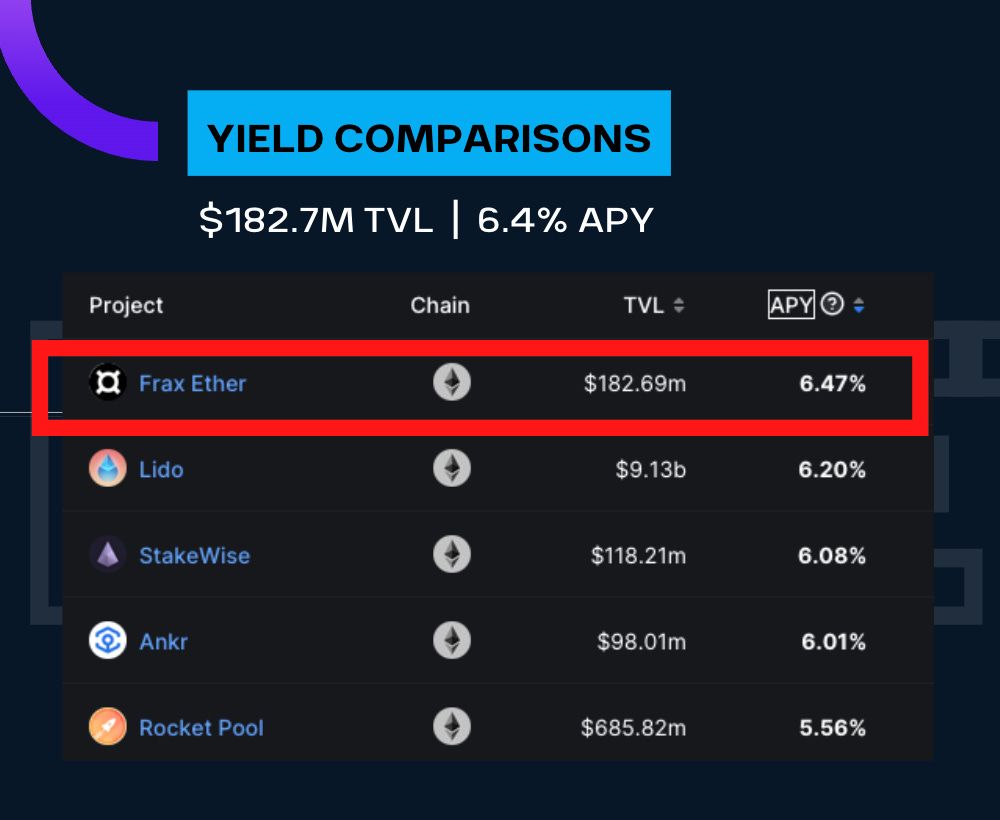Click the Frax Ether project logo icon
Image resolution: width=1000 pixels, height=820 pixels.
click(x=107, y=383)
